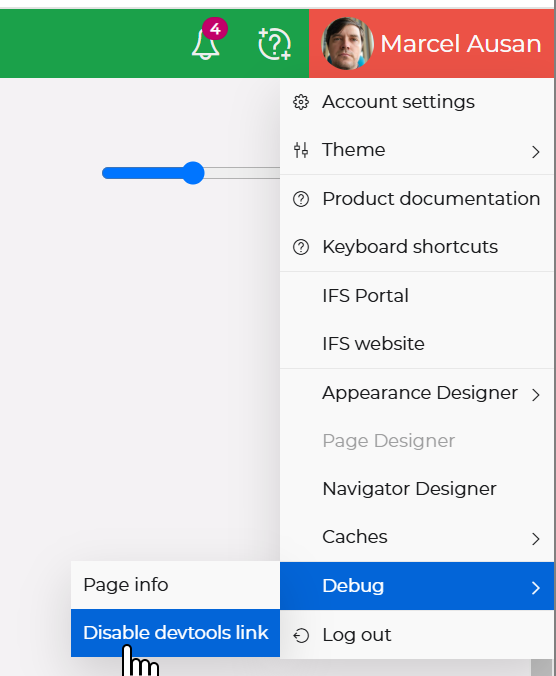The height and width of the screenshot is (676, 556).
Task: Click question mark icon beside Product documentation
Action: pyautogui.click(x=301, y=199)
